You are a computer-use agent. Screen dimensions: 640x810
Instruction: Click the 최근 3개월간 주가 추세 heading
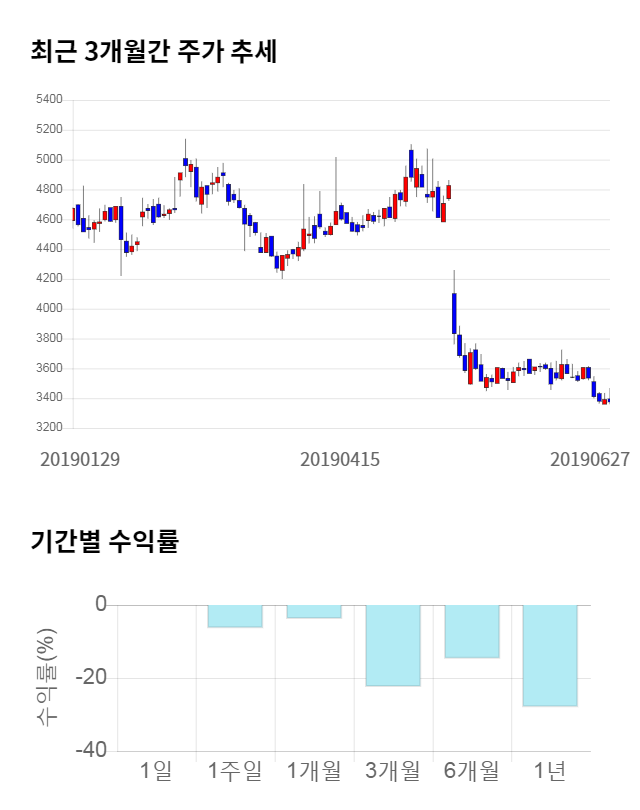154,52
